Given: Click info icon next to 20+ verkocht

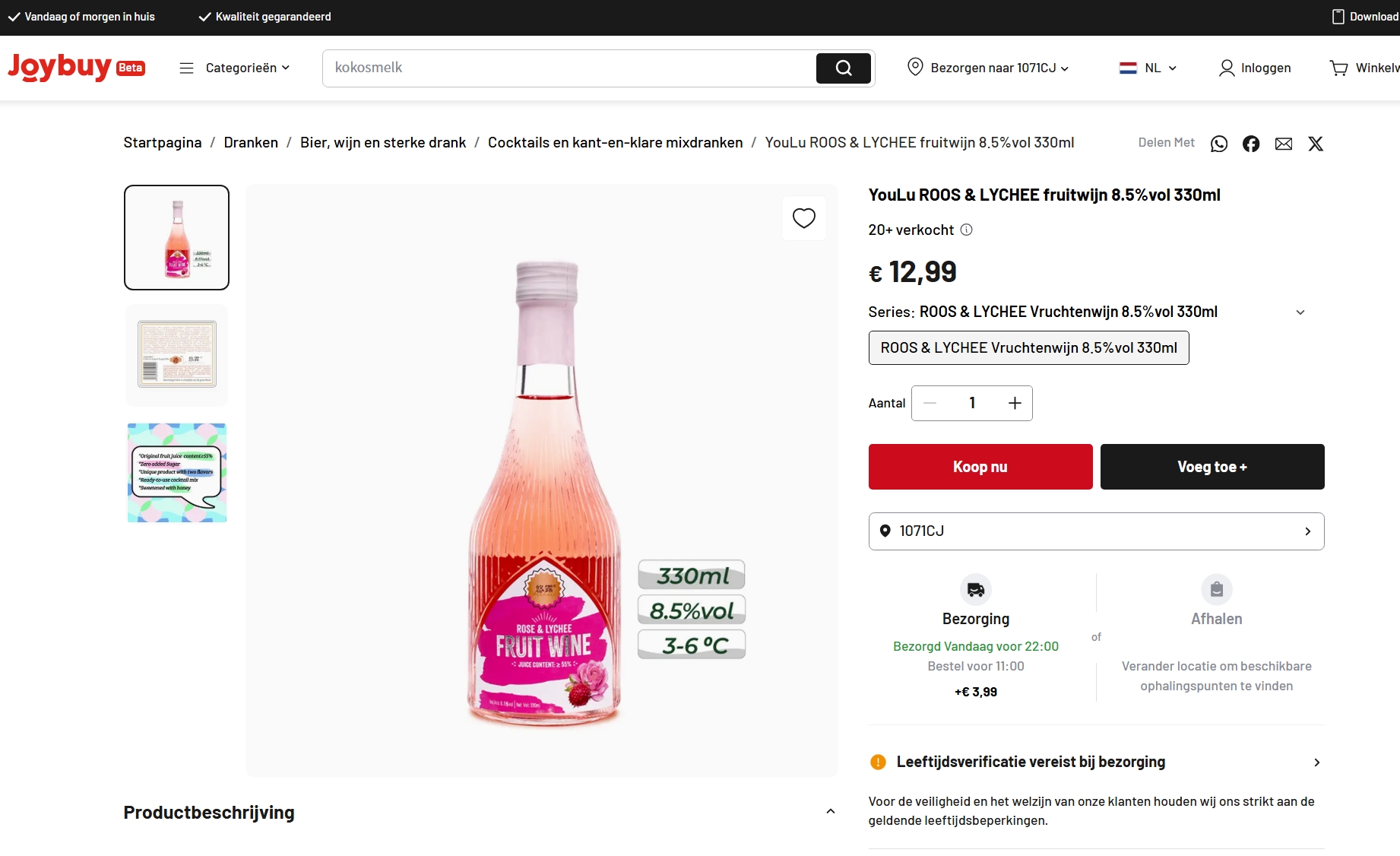Looking at the screenshot, I should pyautogui.click(x=967, y=230).
